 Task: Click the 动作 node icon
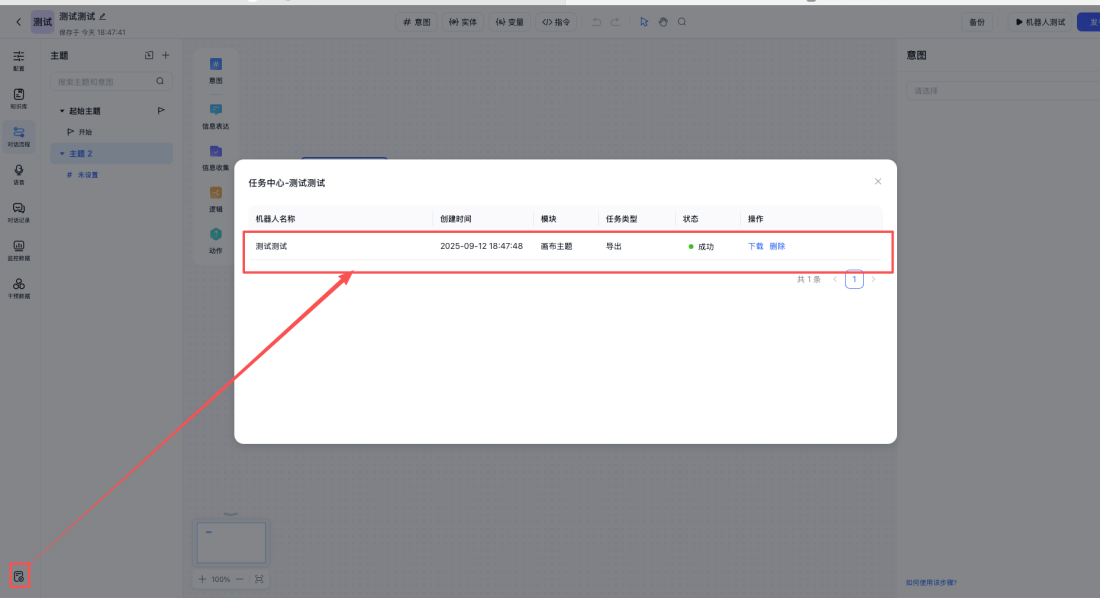pos(216,240)
